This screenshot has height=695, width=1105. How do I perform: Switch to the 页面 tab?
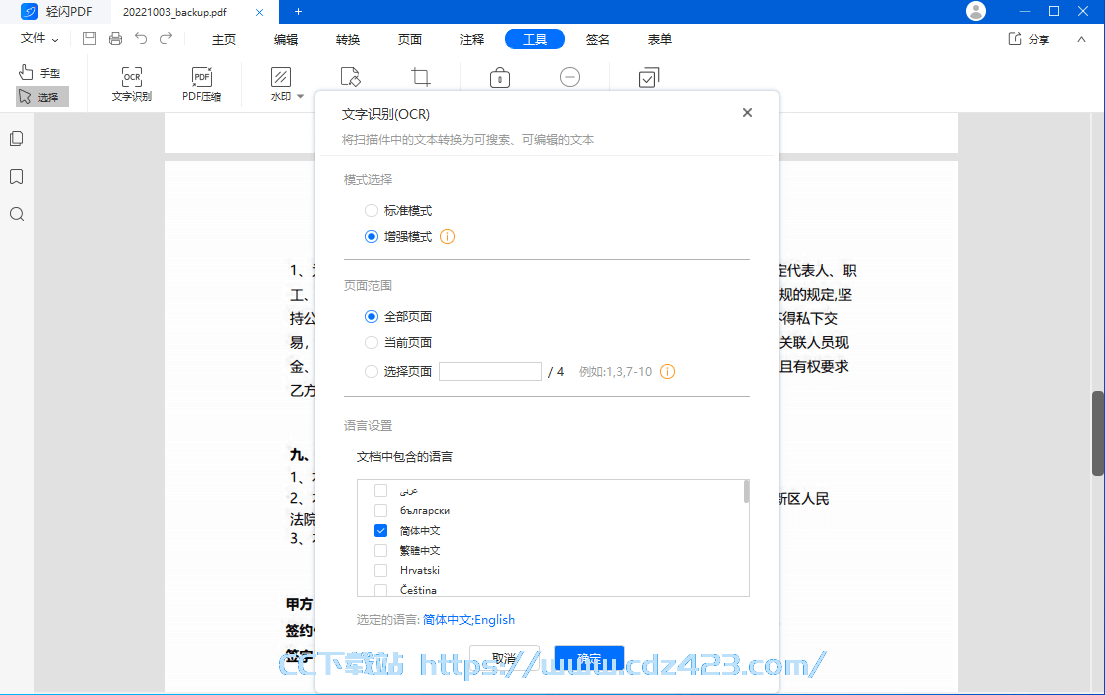(x=409, y=39)
